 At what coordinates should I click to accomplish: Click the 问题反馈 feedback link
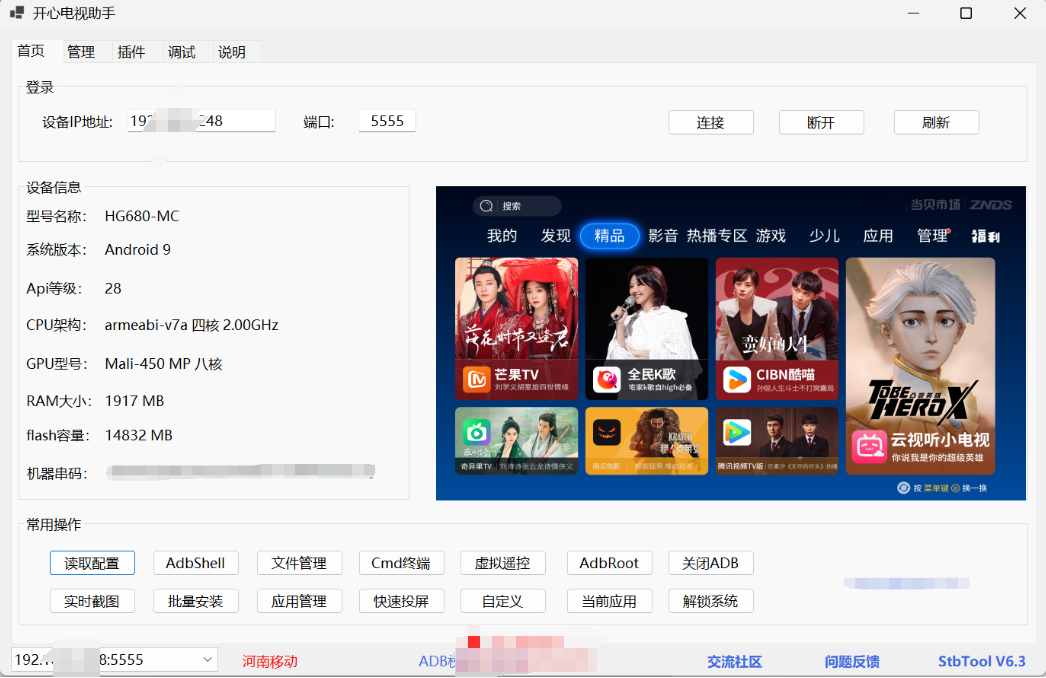tap(855, 661)
